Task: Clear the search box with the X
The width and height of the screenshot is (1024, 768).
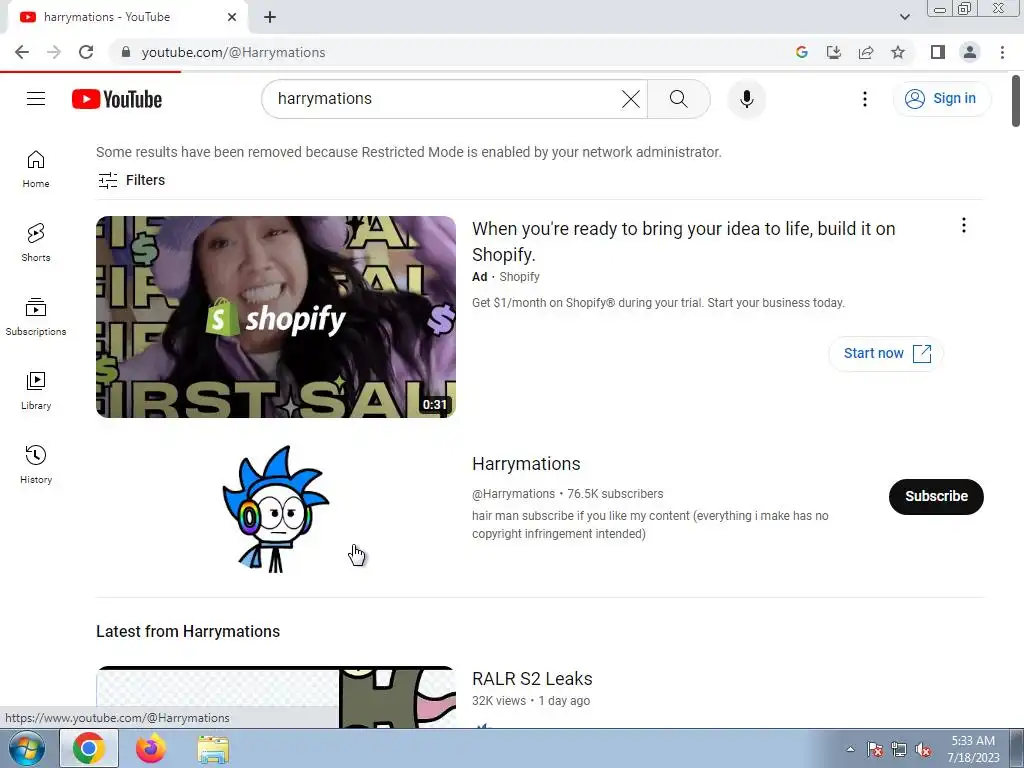Action: [630, 99]
